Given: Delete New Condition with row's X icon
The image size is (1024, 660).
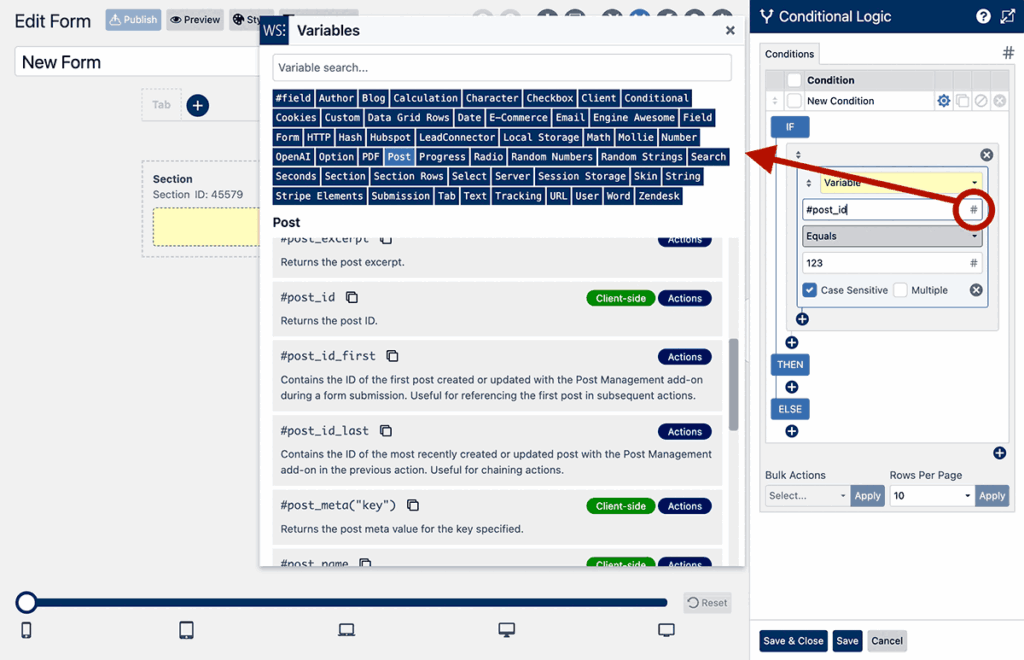Looking at the screenshot, I should [1000, 101].
